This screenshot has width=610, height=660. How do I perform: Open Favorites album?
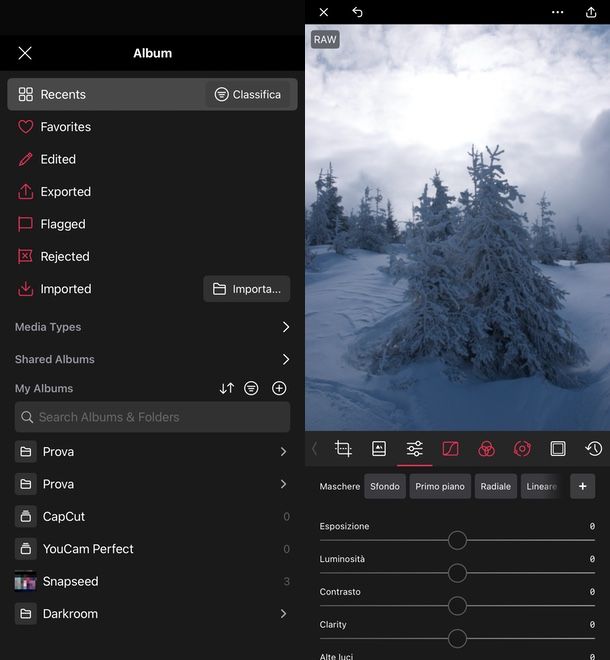click(x=152, y=127)
